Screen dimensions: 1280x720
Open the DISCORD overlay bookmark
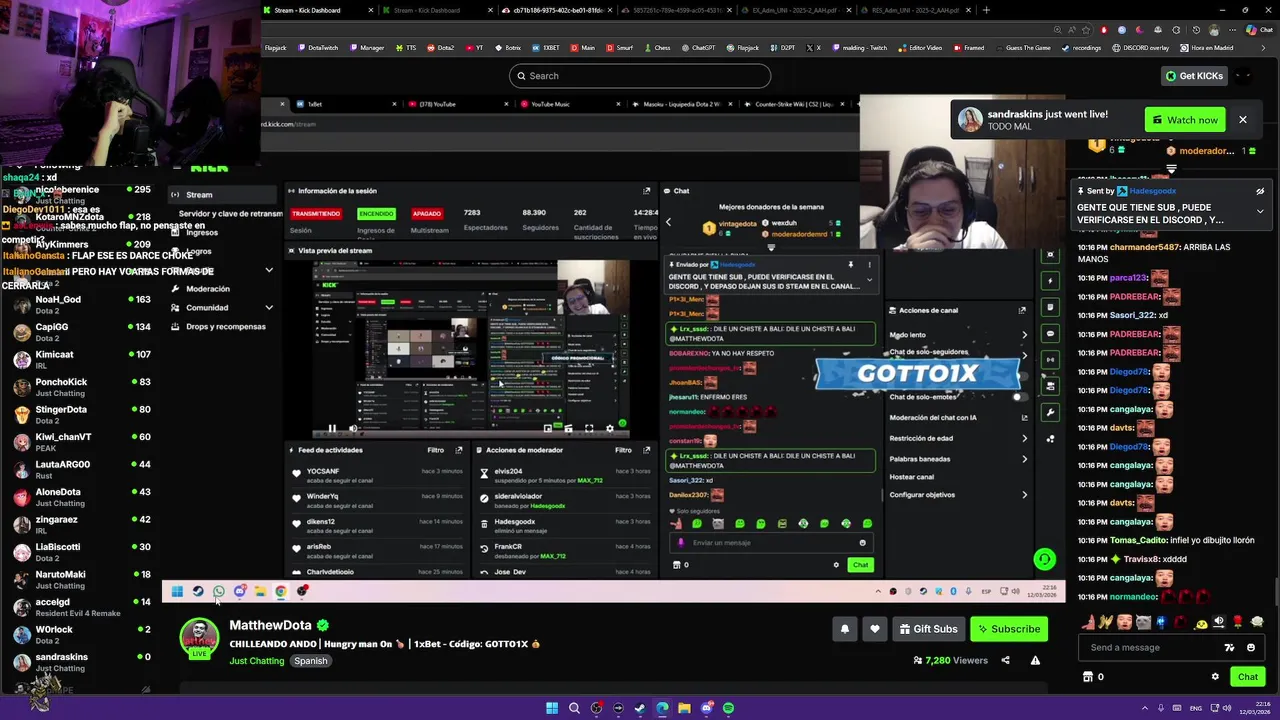pyautogui.click(x=1140, y=48)
